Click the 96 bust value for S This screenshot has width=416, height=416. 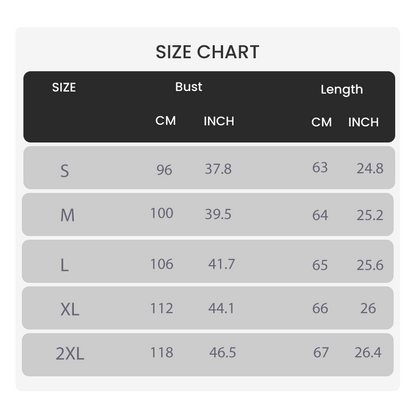click(164, 170)
